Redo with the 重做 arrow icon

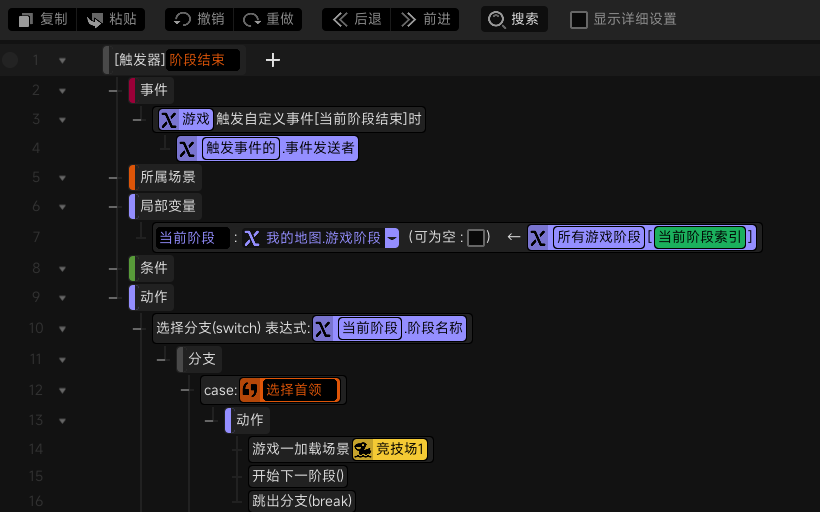pyautogui.click(x=252, y=20)
